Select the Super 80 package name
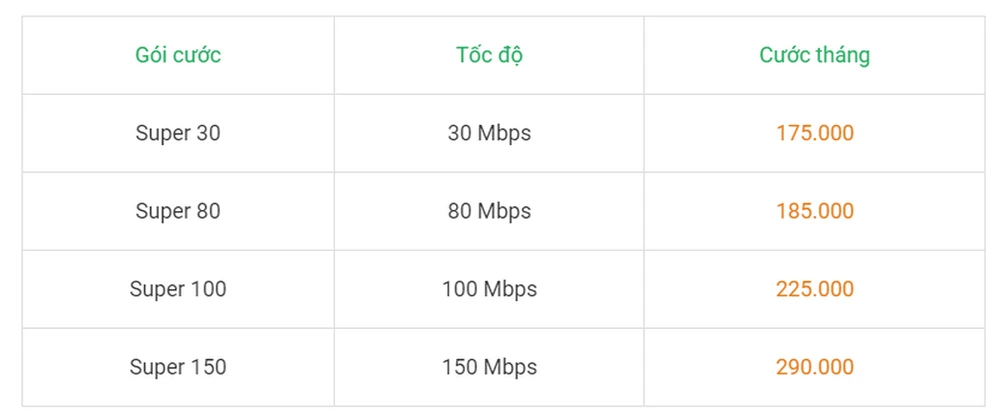The image size is (1000, 420). [x=178, y=211]
